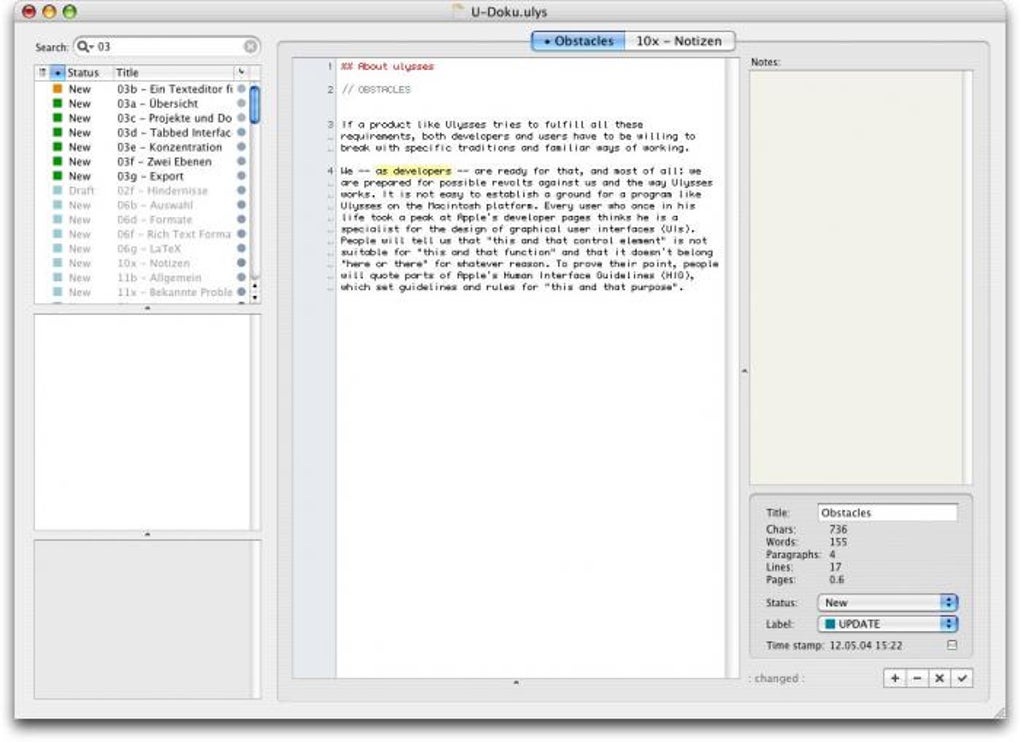Click the list scrollbar up arrow

pos(254,285)
